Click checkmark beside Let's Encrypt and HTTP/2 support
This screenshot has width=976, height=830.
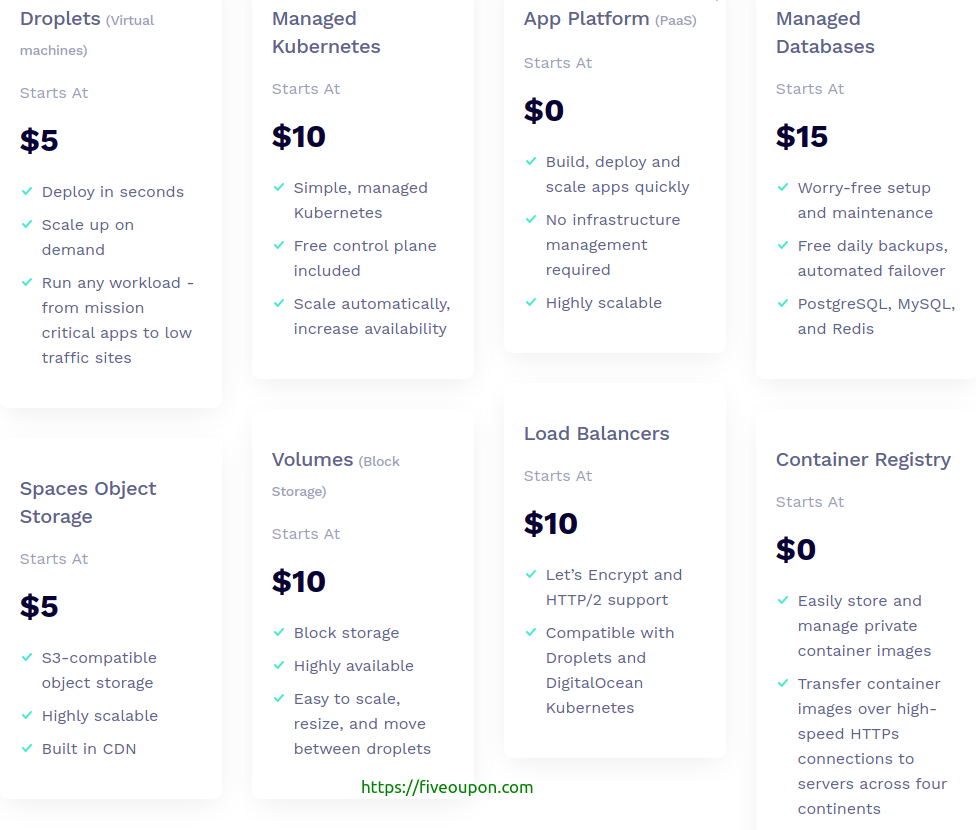pos(531,574)
